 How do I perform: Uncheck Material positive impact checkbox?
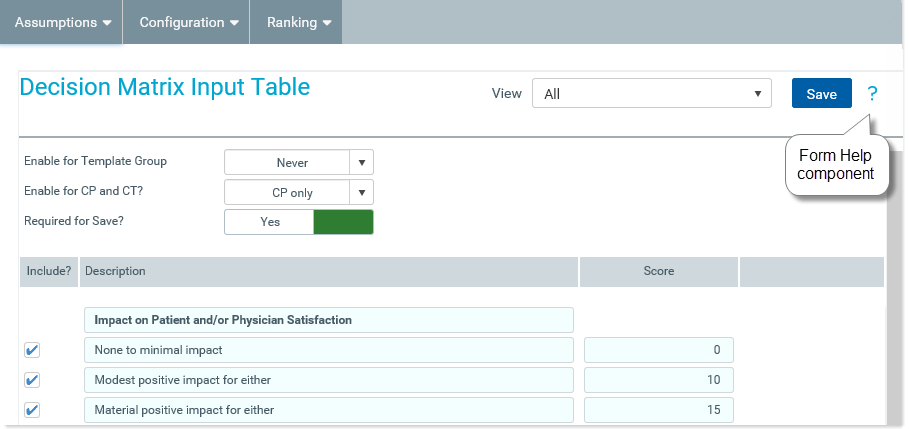click(32, 410)
